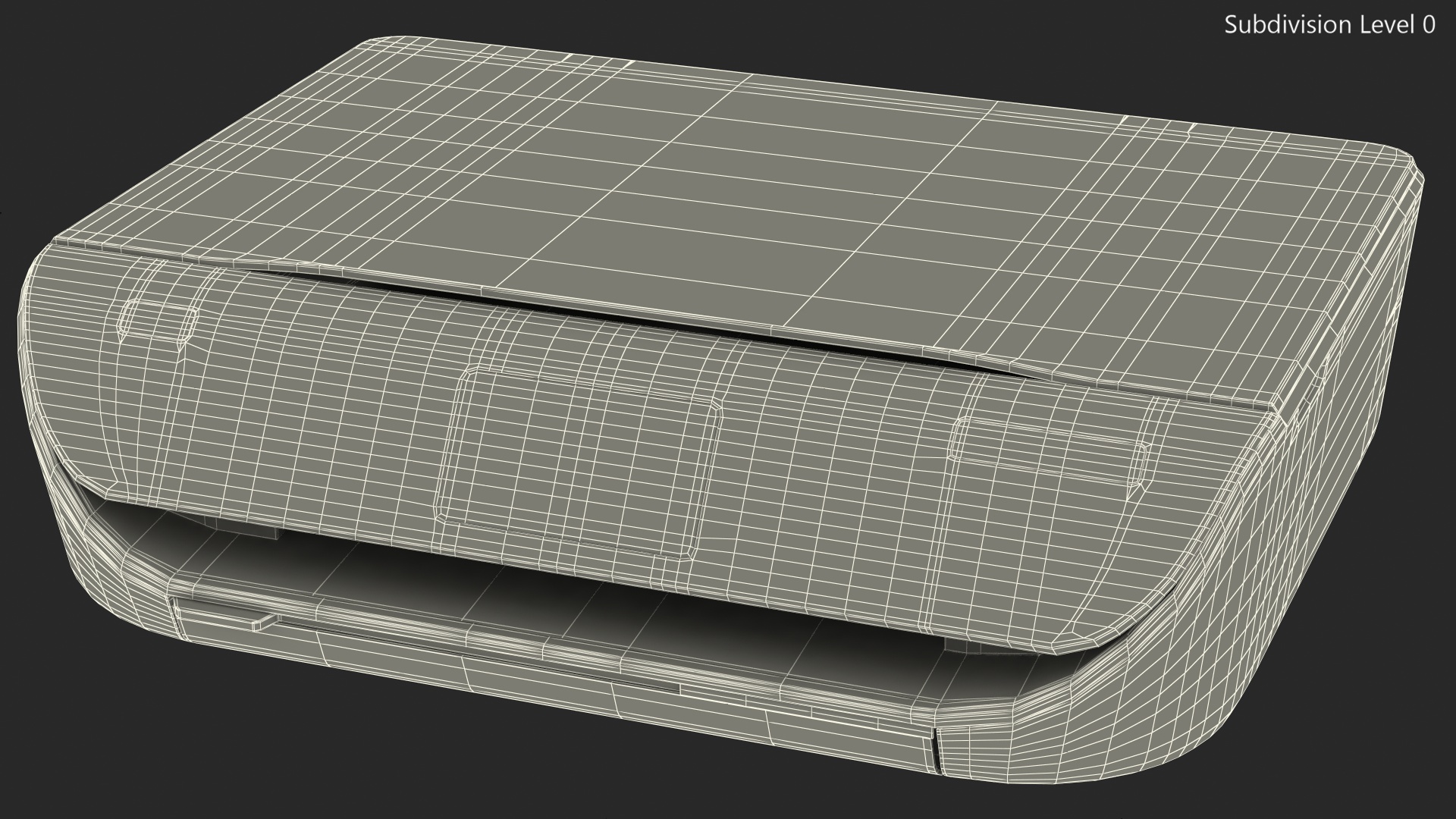Image resolution: width=1456 pixels, height=819 pixels.
Task: Click the 'Subdivision Level 0' label
Action: [1329, 25]
